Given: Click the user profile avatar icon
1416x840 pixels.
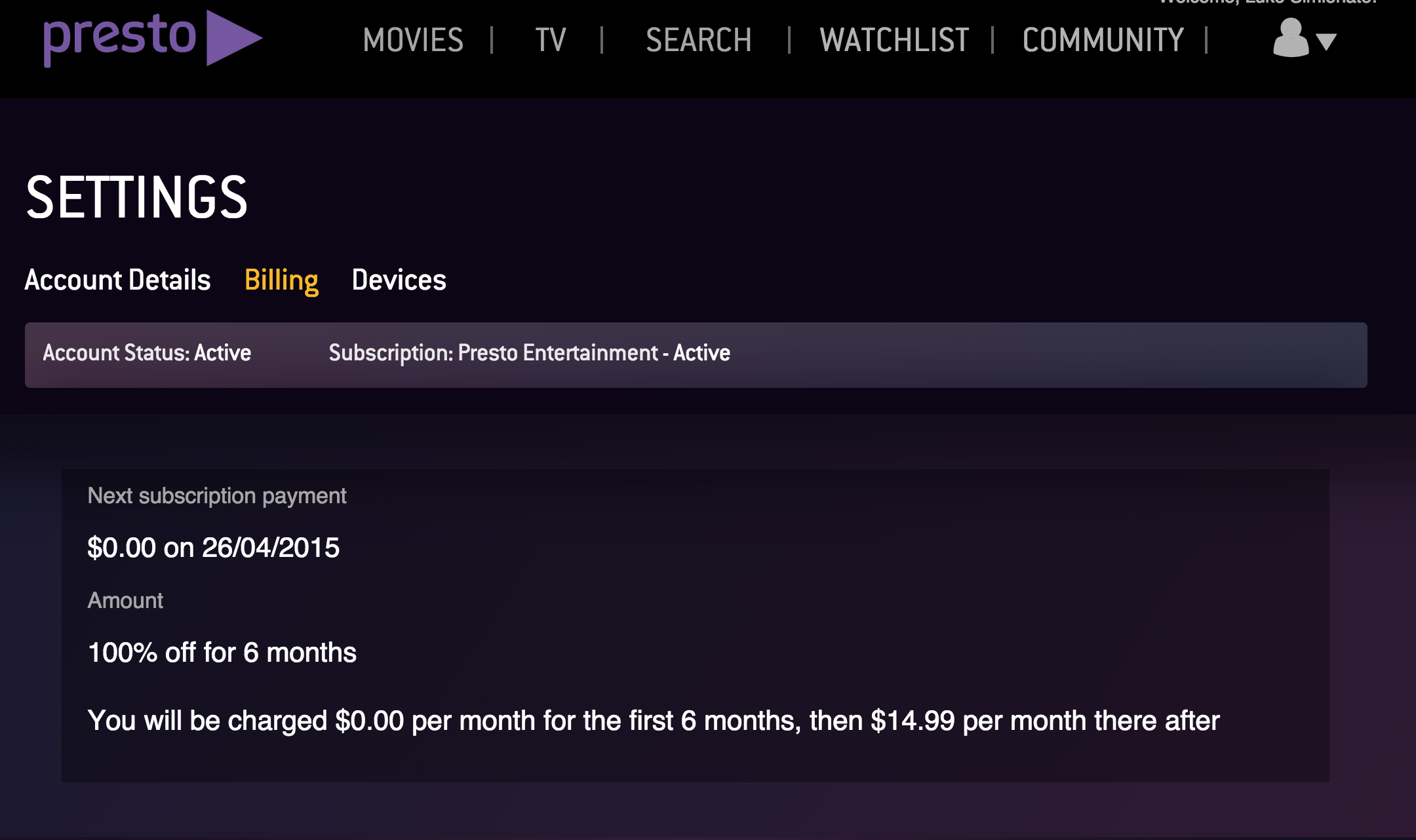Looking at the screenshot, I should (1289, 38).
